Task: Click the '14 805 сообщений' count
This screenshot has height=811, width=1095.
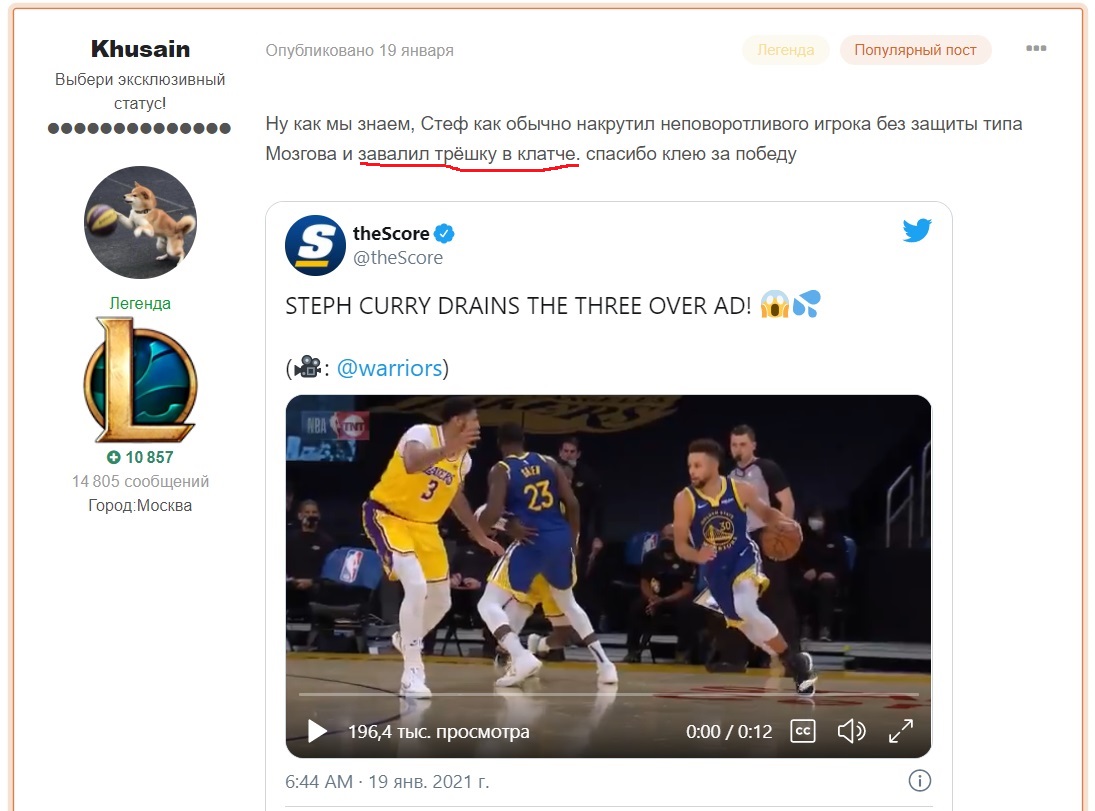Action: (140, 481)
